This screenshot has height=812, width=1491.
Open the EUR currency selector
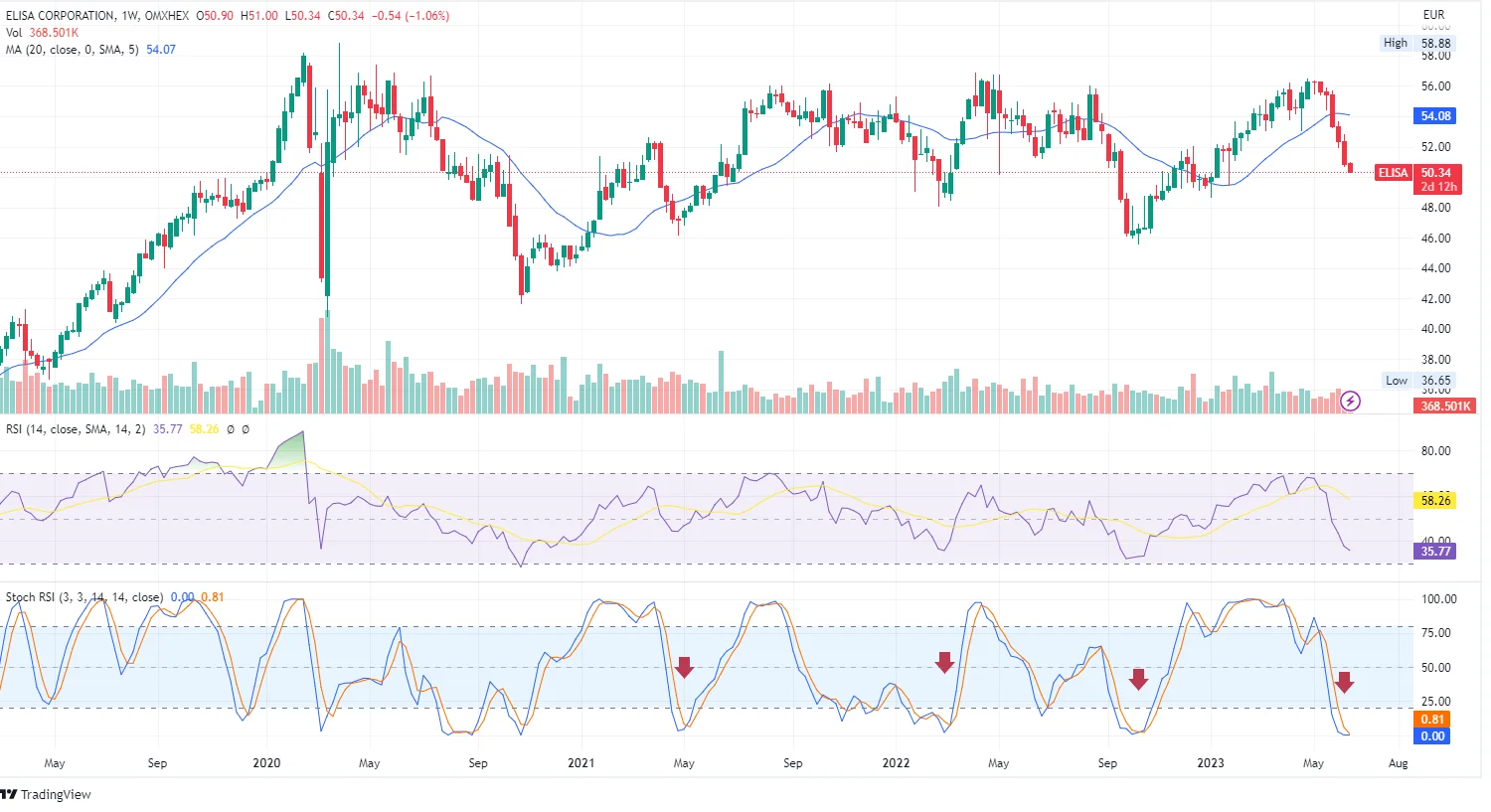[x=1433, y=15]
